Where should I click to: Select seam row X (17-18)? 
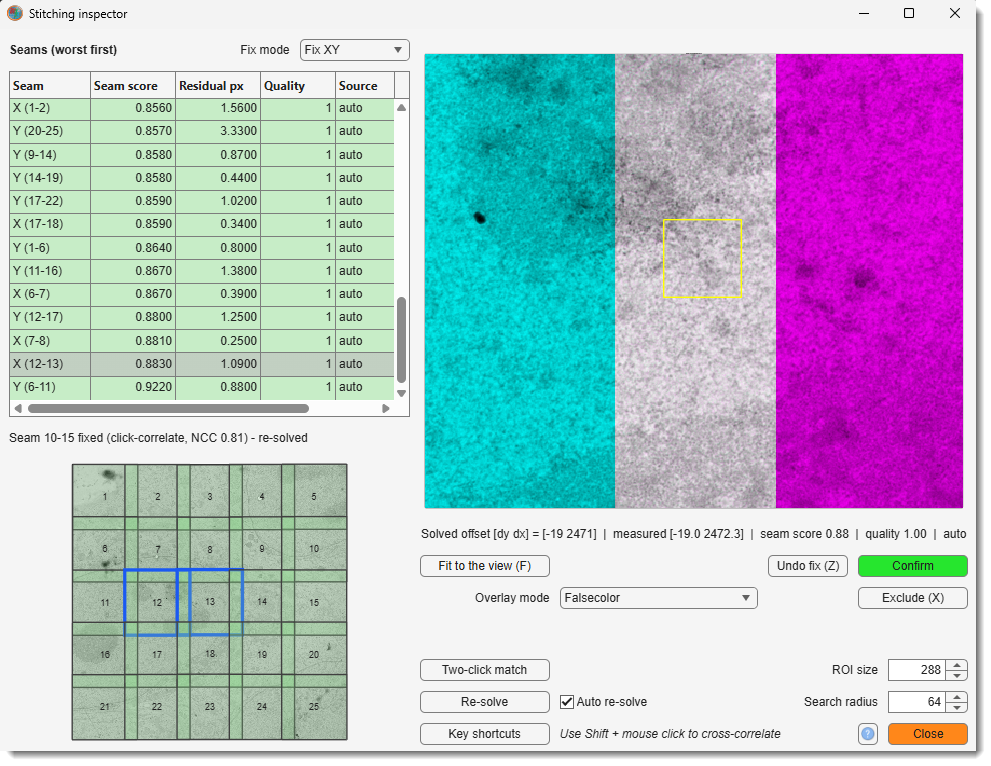pyautogui.click(x=202, y=224)
